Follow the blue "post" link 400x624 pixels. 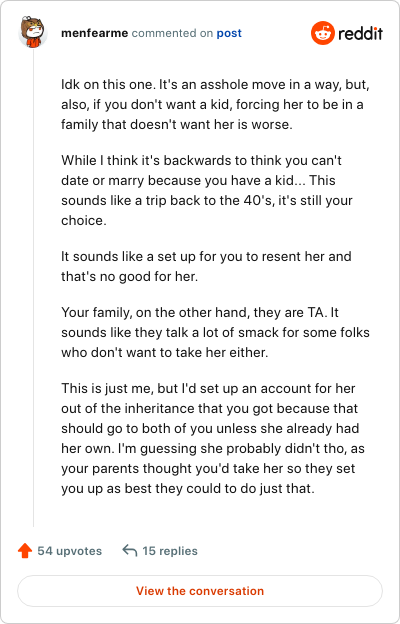click(229, 33)
